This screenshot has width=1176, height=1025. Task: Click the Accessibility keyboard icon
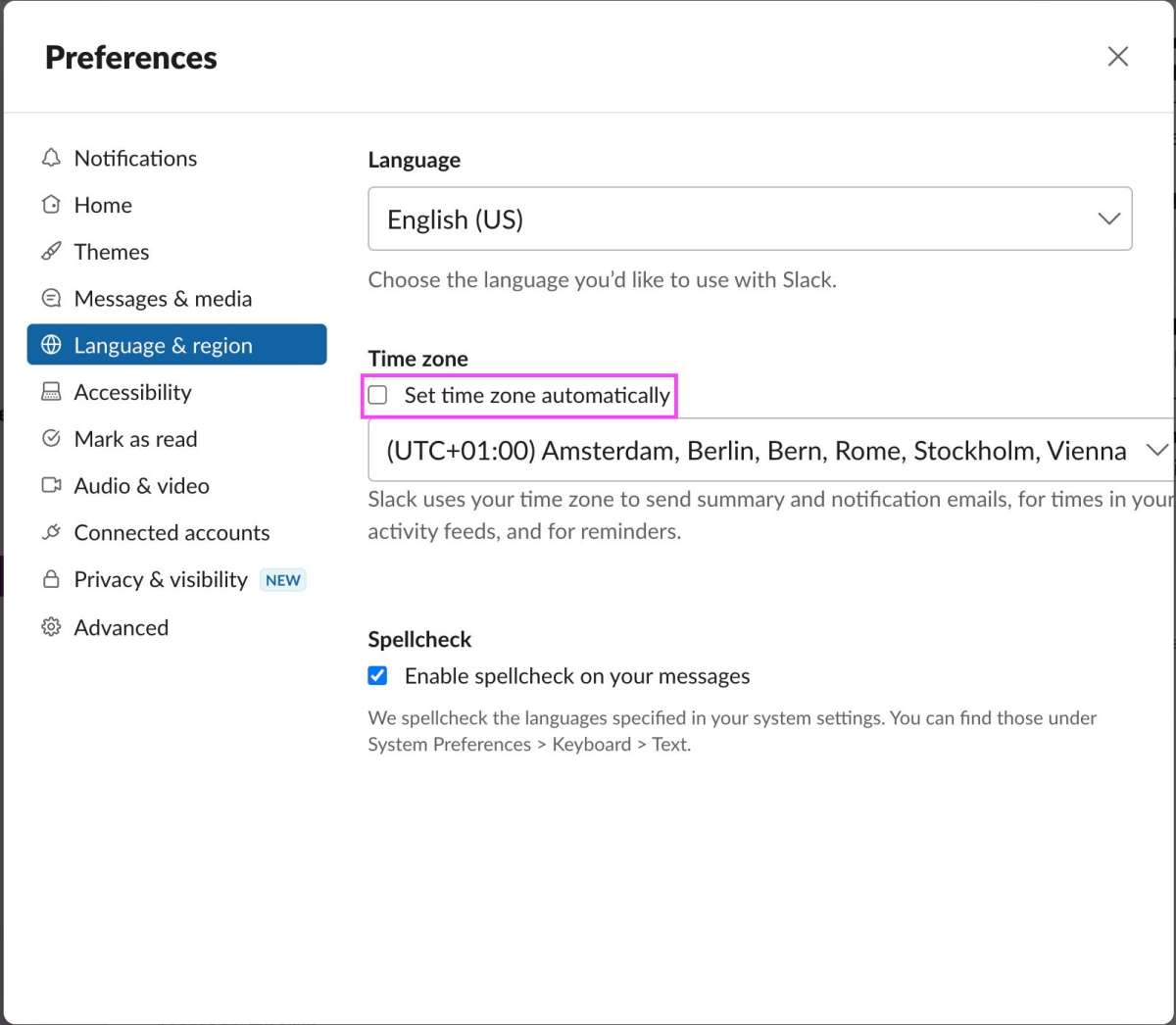pos(51,392)
